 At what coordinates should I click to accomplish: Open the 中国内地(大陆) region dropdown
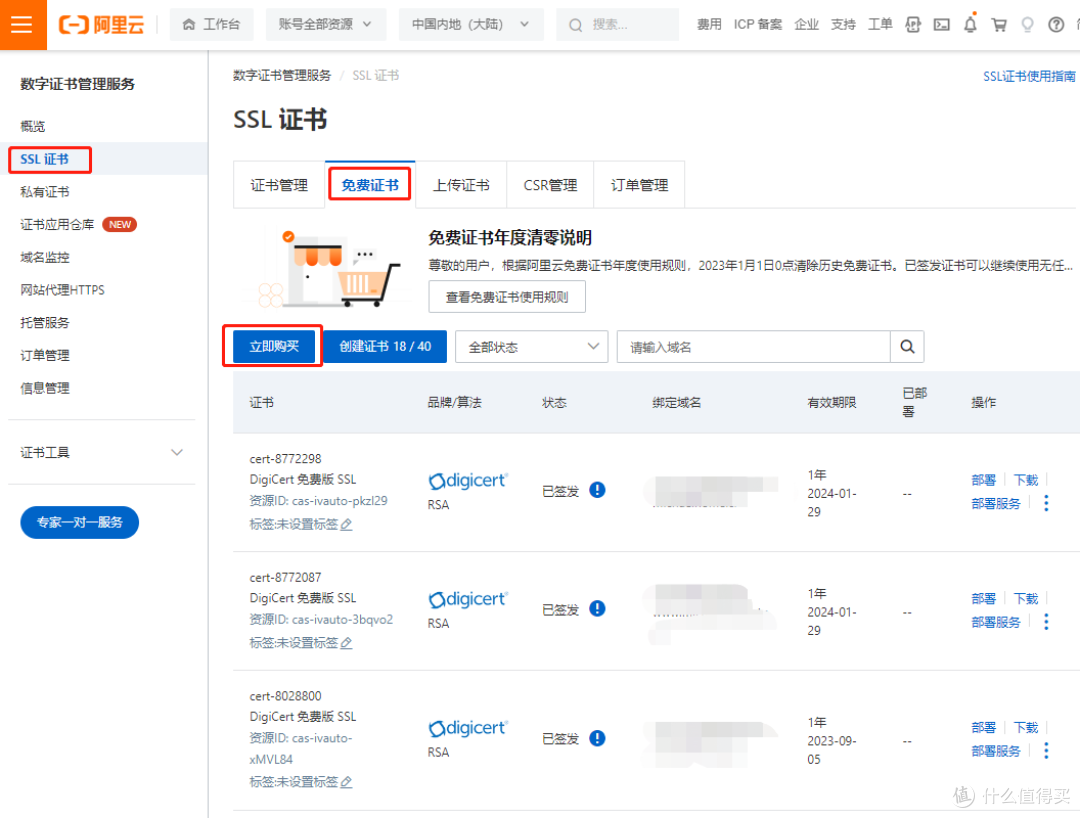[471, 25]
